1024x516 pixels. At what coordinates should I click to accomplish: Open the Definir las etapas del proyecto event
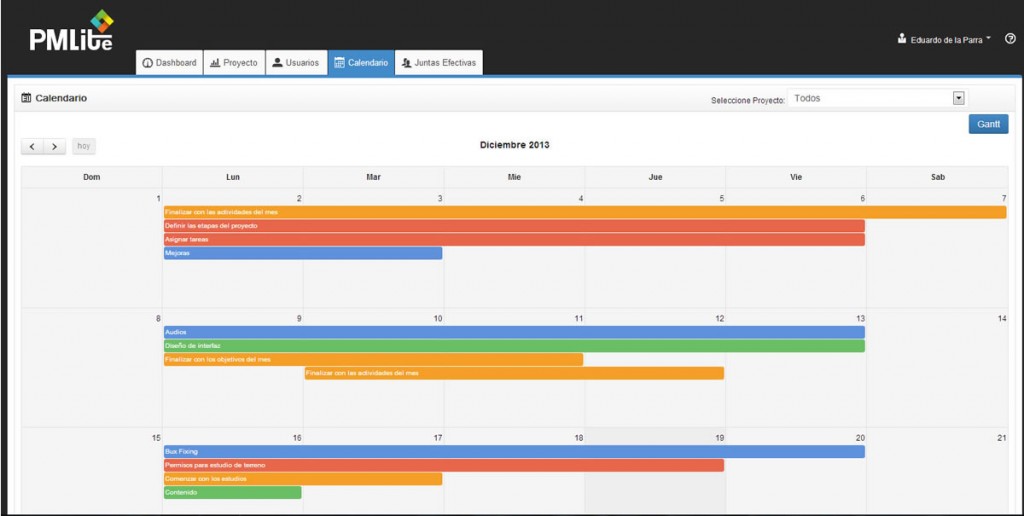point(514,226)
